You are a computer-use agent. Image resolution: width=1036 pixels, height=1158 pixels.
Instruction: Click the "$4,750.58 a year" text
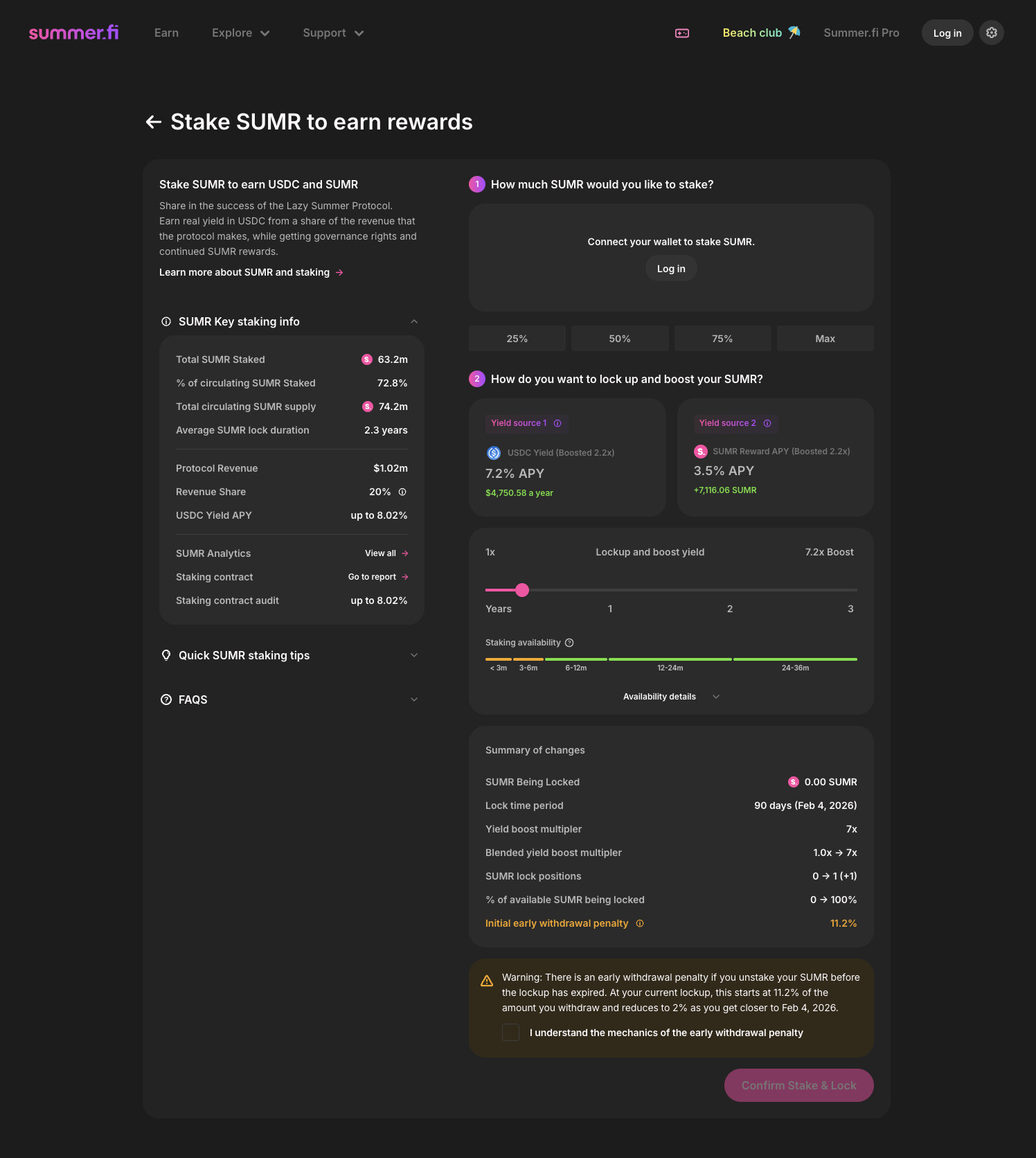click(519, 493)
